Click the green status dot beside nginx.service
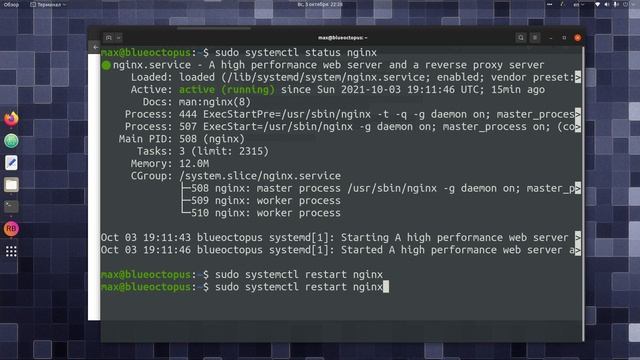The height and width of the screenshot is (360, 640). coord(106,65)
